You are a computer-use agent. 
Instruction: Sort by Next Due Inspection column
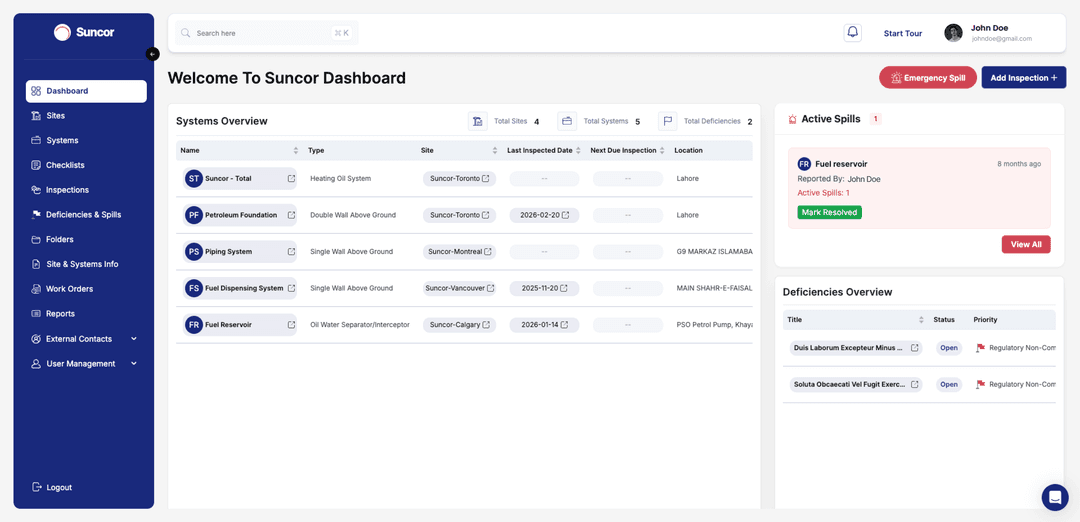663,150
